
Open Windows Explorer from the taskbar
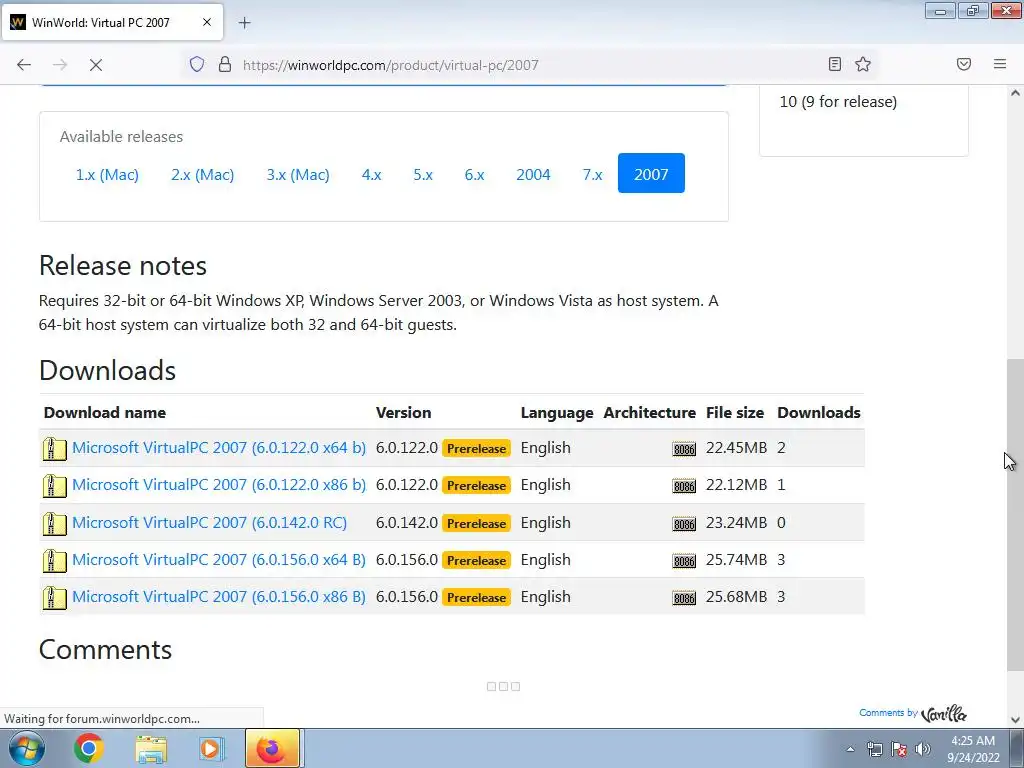coord(151,748)
